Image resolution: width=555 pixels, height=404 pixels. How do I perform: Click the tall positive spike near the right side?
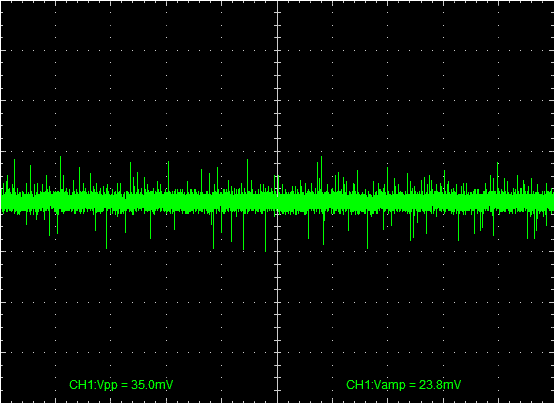pyautogui.click(x=498, y=177)
